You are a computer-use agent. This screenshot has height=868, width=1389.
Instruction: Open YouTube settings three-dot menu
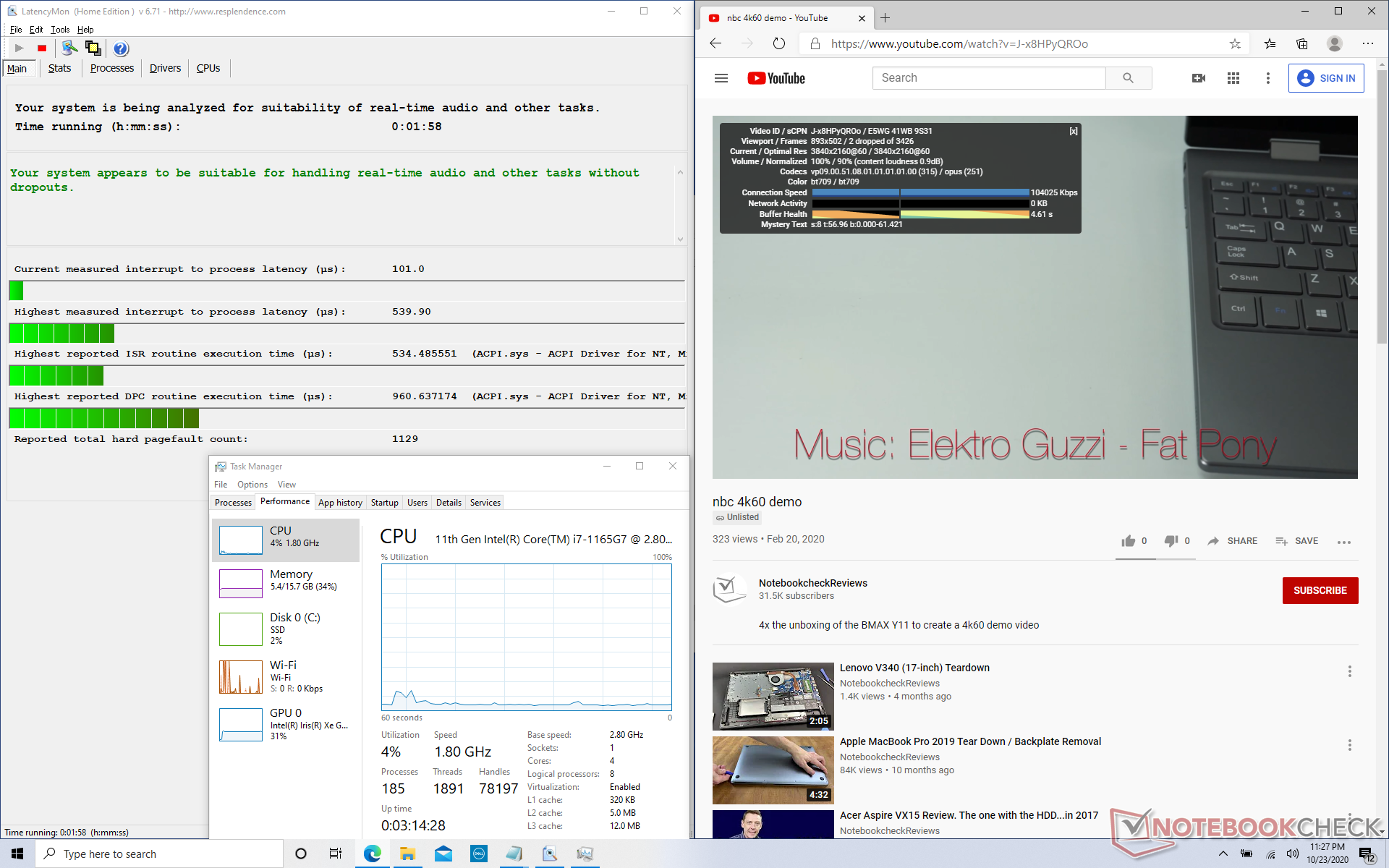point(1267,78)
